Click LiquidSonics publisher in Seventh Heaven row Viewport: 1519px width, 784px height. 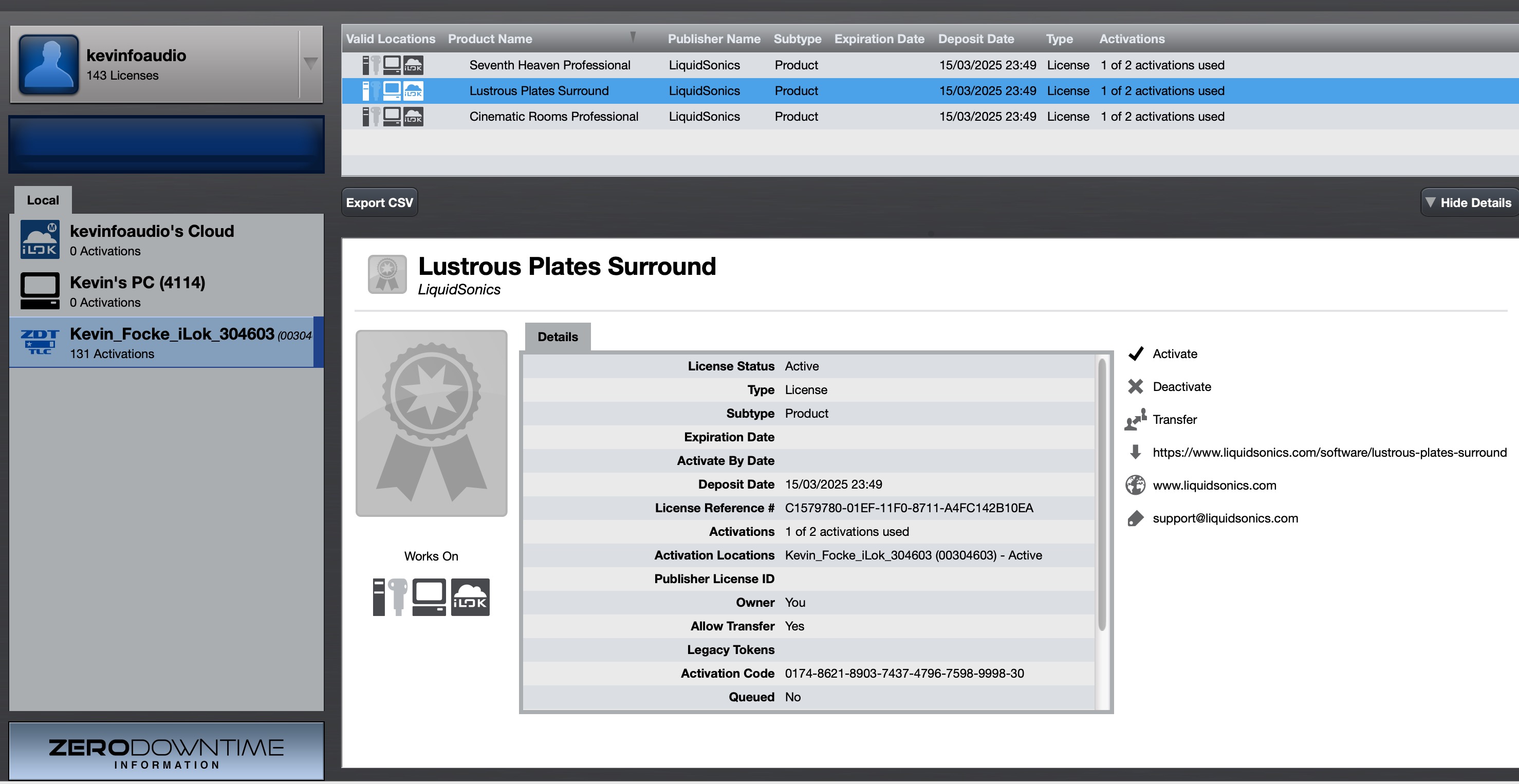click(704, 65)
